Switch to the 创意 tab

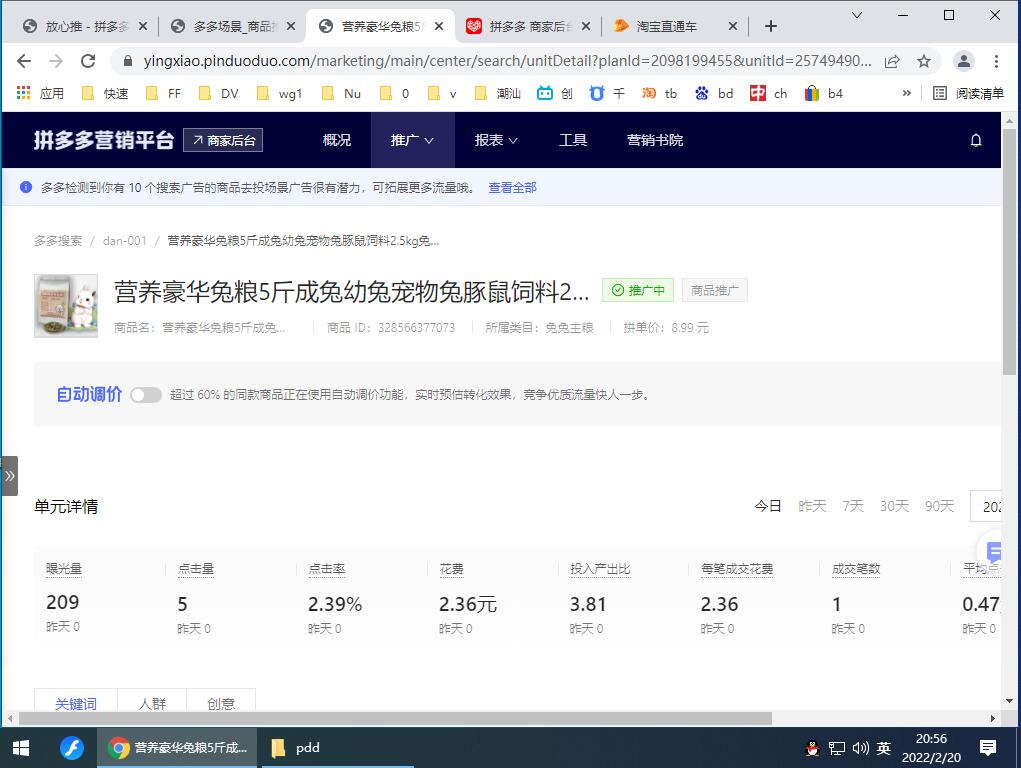tap(221, 700)
